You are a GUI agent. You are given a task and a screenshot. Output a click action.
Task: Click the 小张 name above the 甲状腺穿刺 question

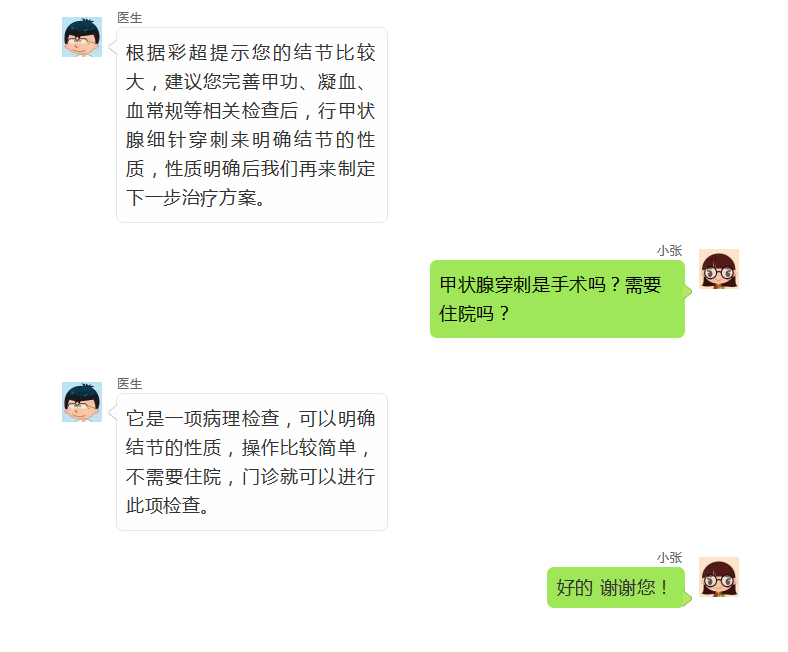click(669, 250)
